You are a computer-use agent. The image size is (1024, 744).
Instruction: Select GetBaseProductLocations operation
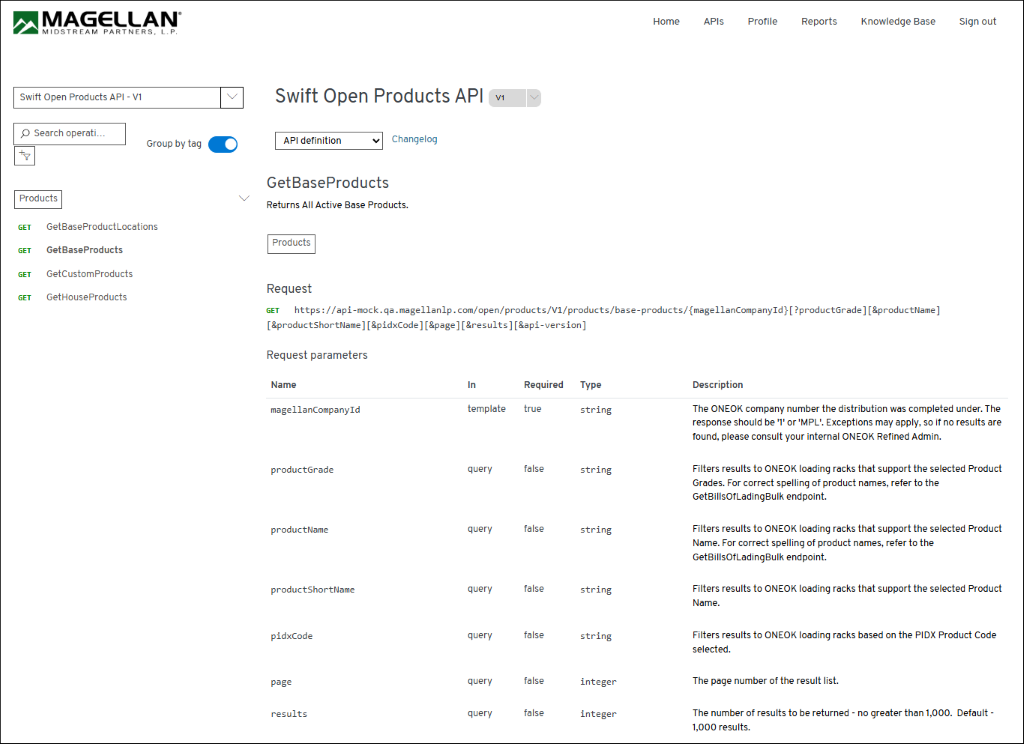point(102,227)
